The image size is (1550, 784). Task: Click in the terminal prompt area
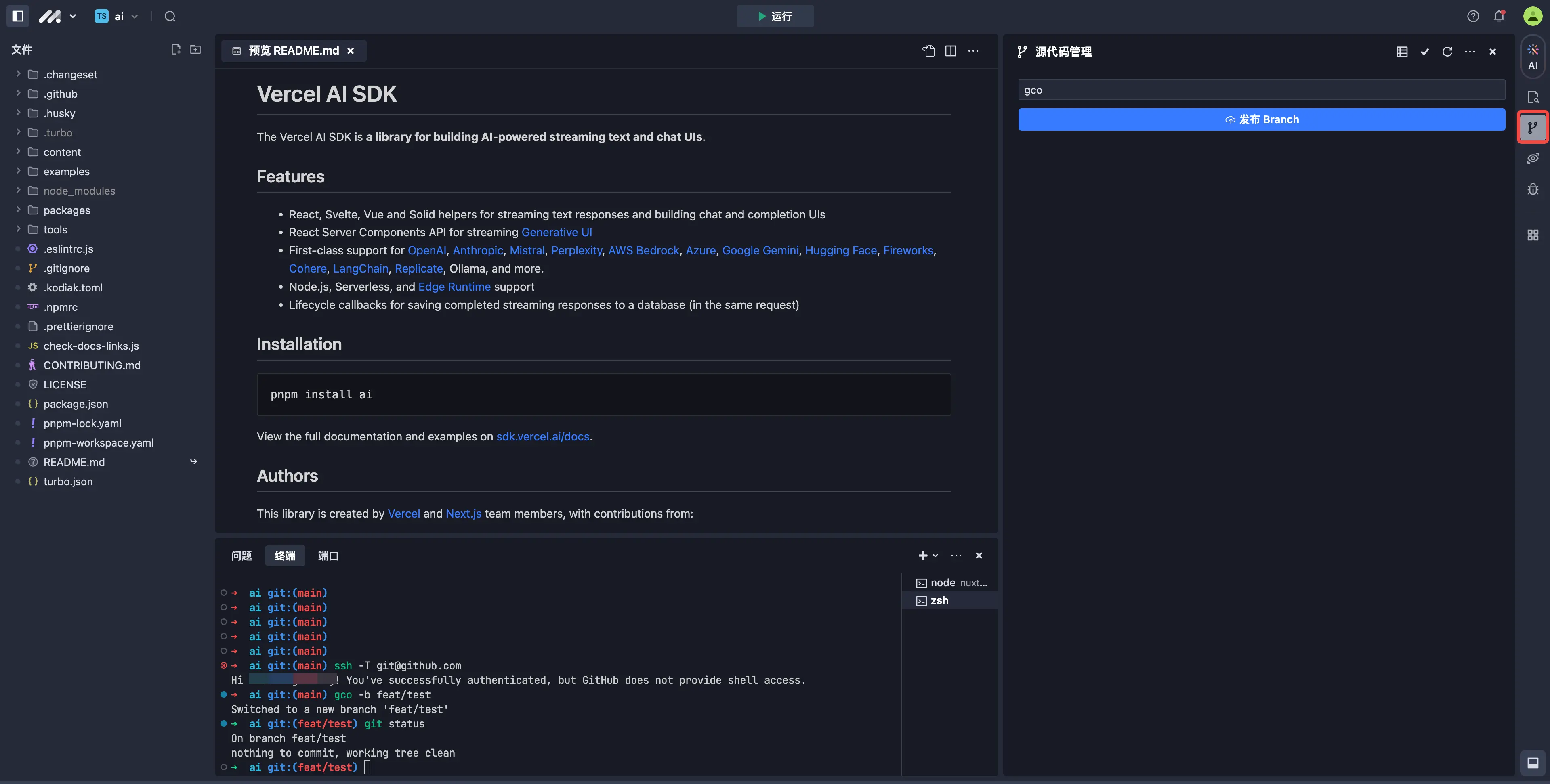pos(367,767)
